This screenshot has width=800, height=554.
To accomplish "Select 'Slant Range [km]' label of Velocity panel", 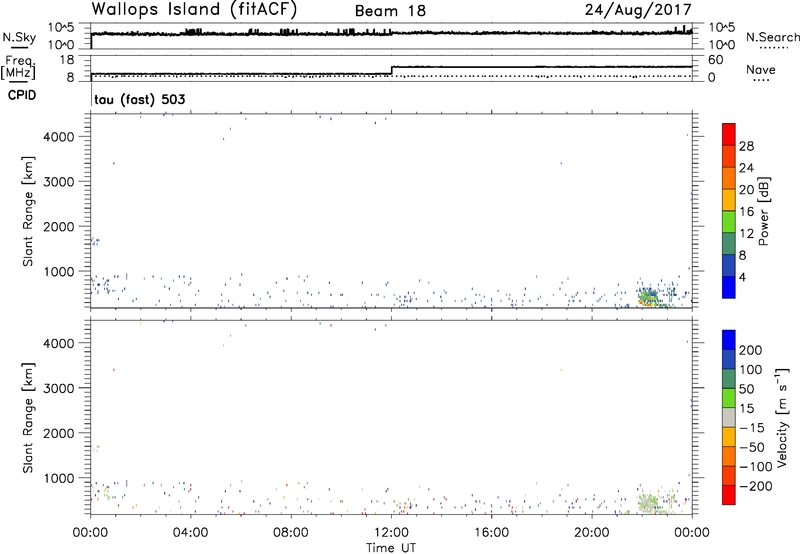I will tap(28, 417).
